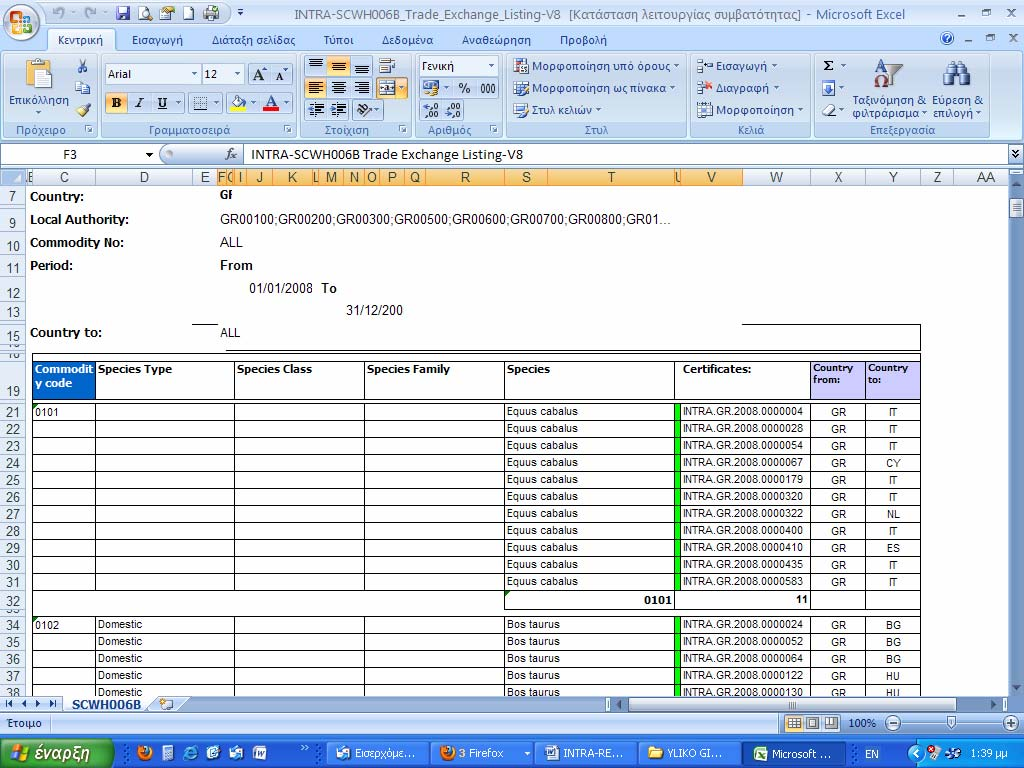Image resolution: width=1024 pixels, height=768 pixels.
Task: Click the insert function fx icon
Action: click(x=231, y=155)
